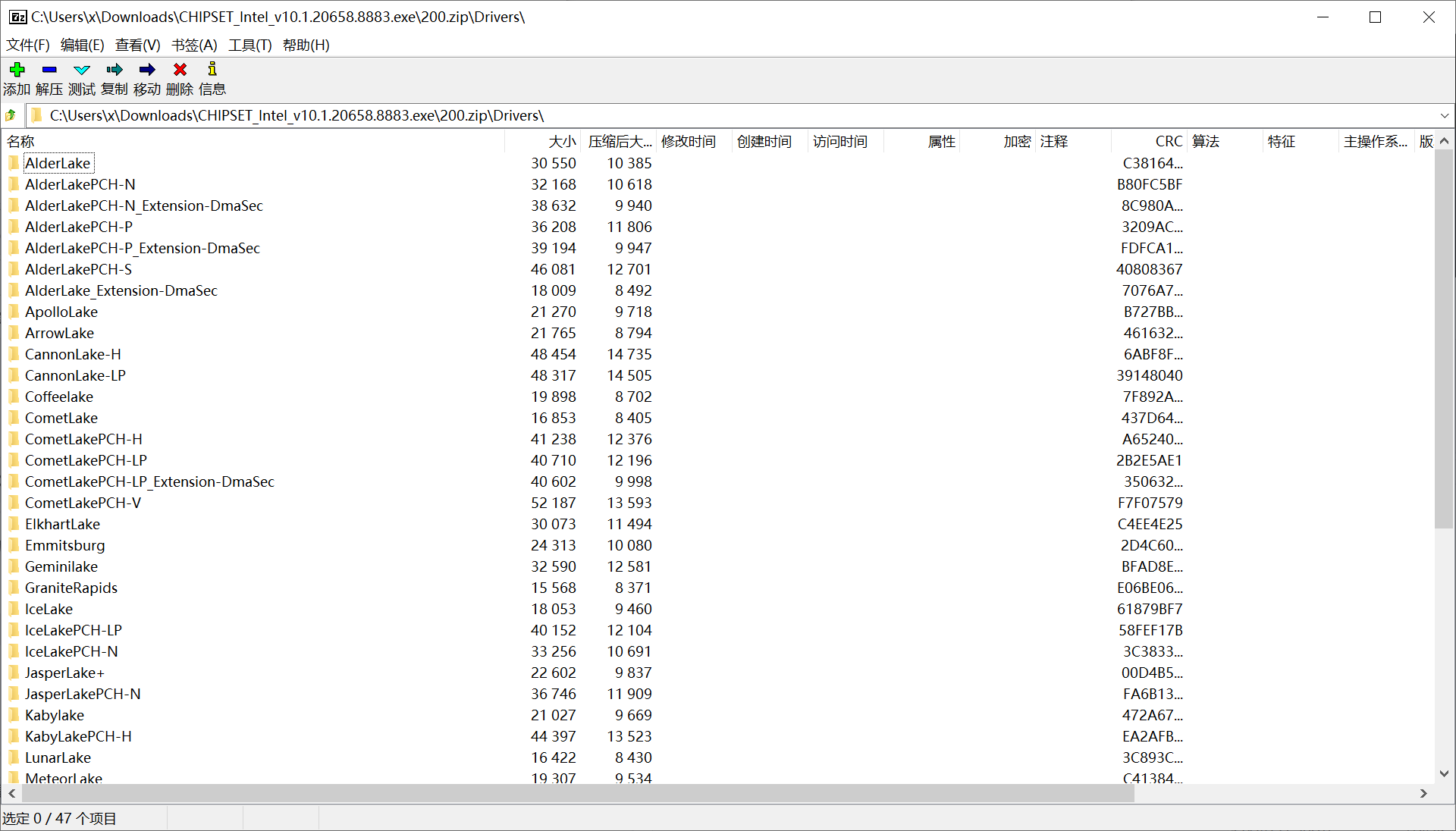Click the blue Extract (解压) minus icon

(49, 70)
